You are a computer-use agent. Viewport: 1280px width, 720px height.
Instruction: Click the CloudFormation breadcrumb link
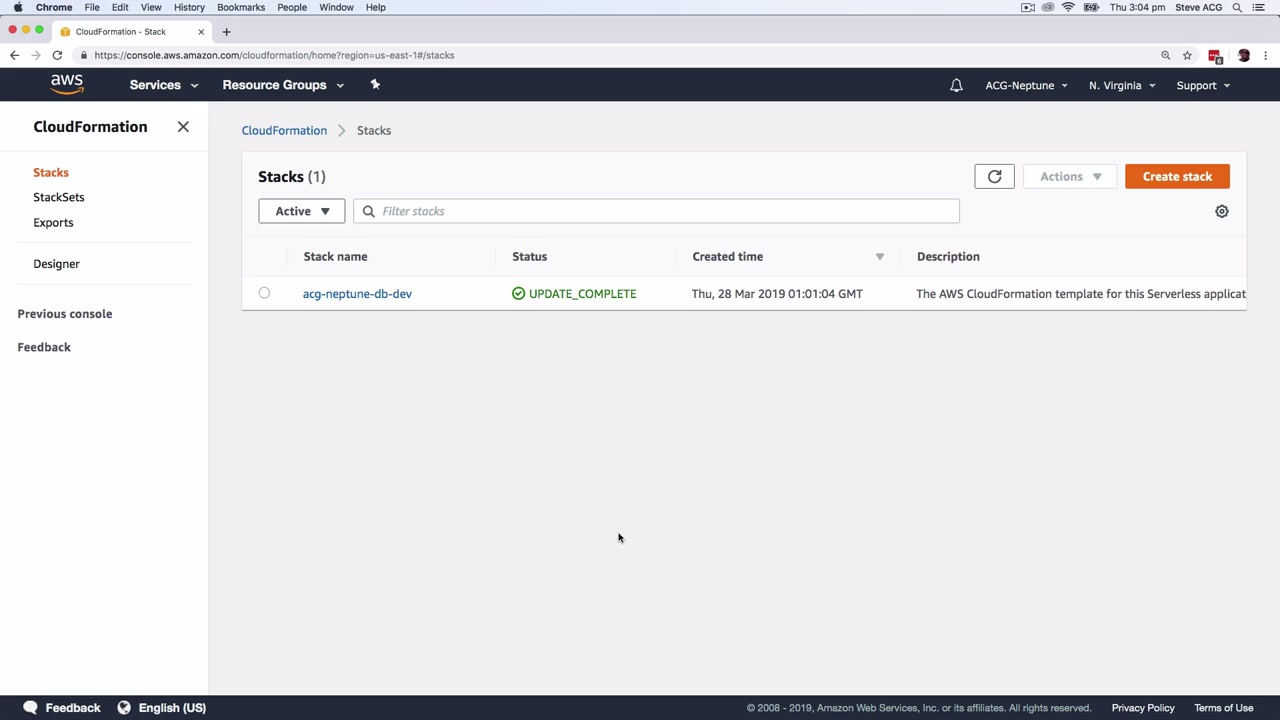[x=284, y=131]
